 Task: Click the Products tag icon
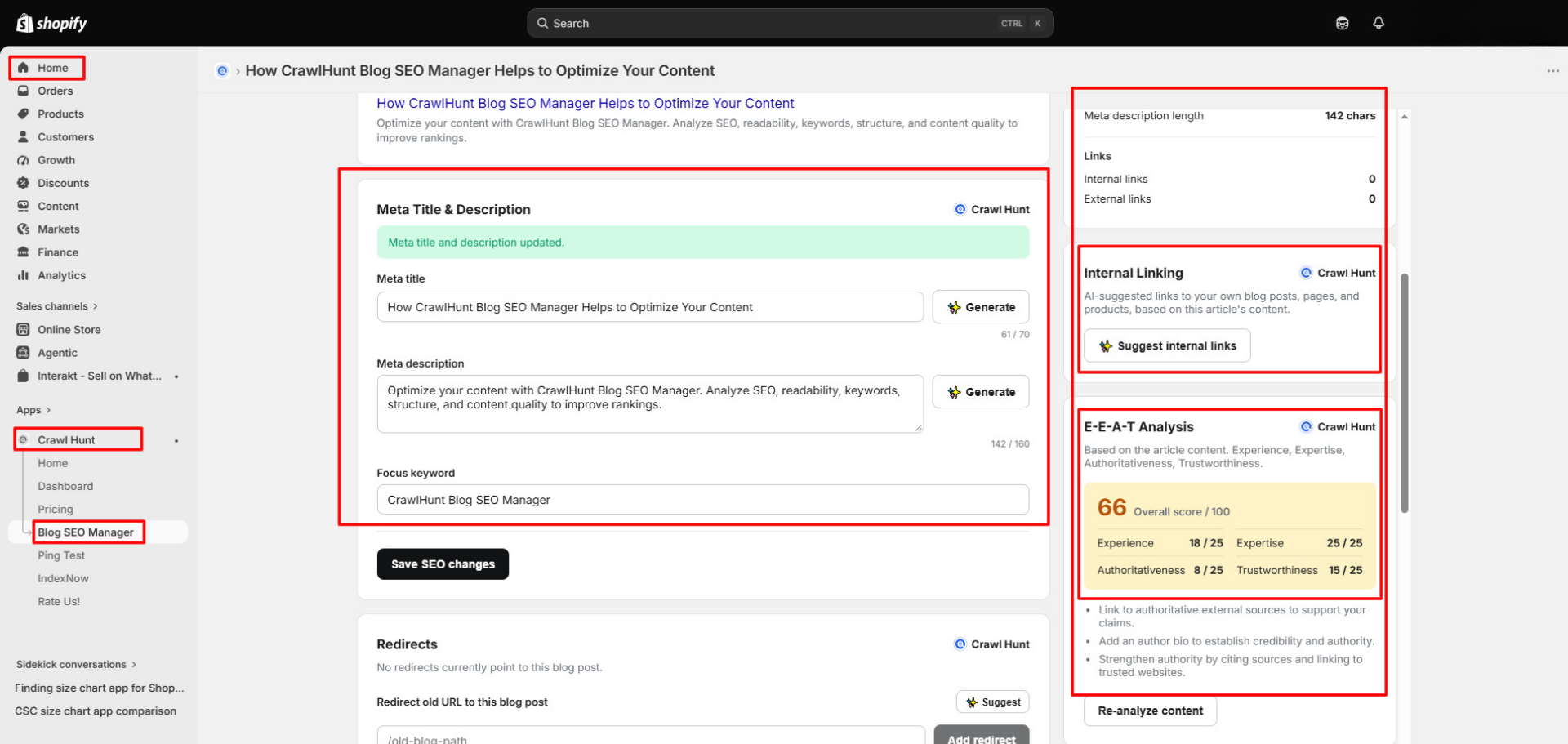tap(23, 114)
